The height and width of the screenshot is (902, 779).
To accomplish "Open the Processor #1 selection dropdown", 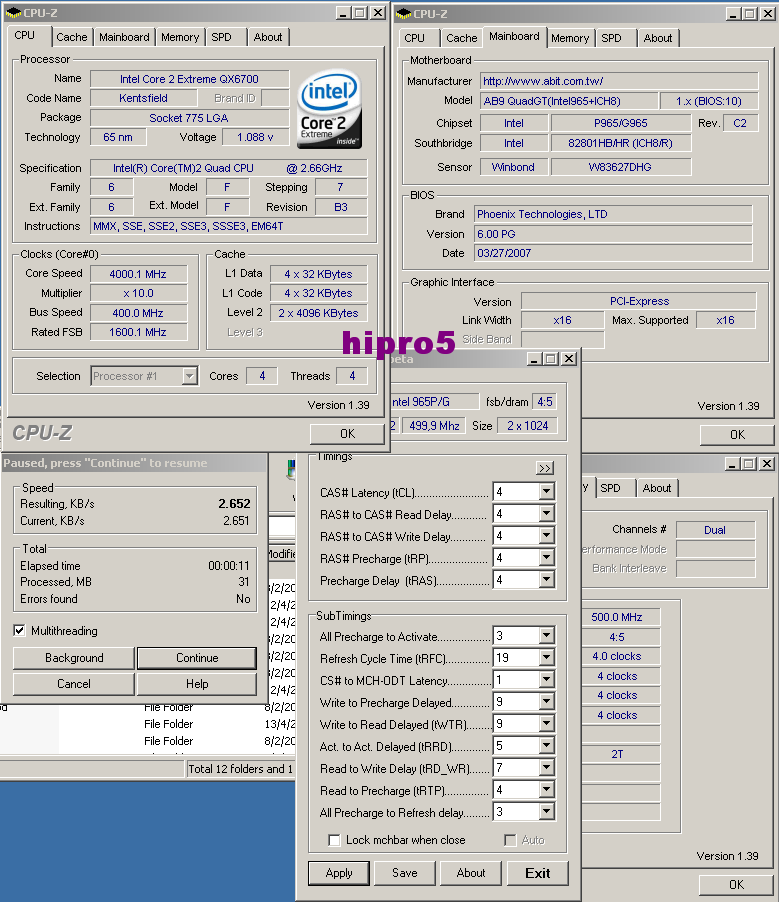I will (x=144, y=376).
